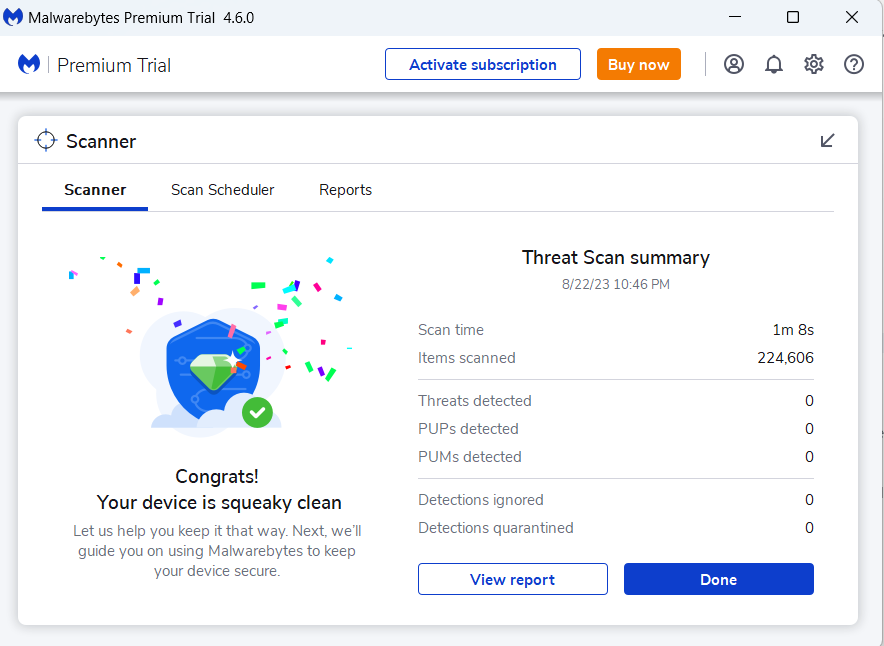884x646 pixels.
Task: Select the Scanner tab
Action: 95,190
